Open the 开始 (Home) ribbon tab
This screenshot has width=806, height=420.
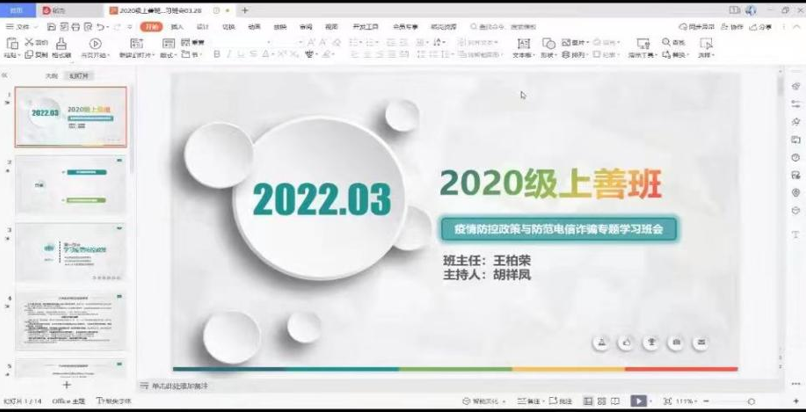tap(151, 27)
